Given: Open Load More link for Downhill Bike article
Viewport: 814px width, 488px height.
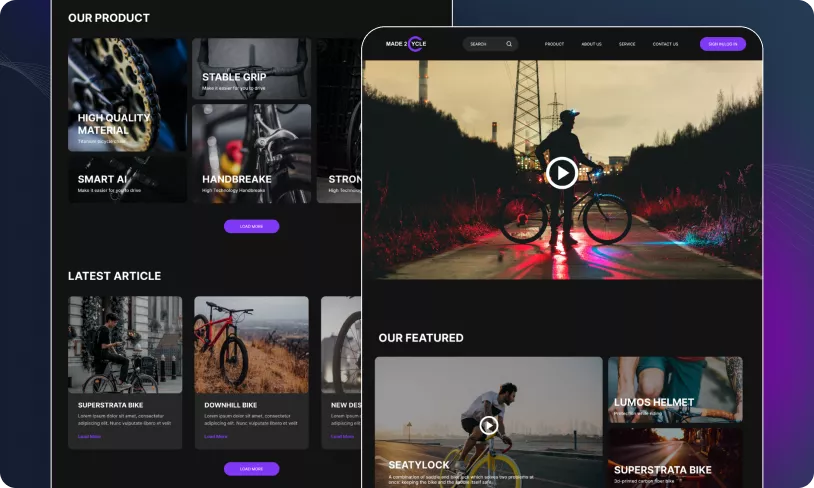Looking at the screenshot, I should (x=215, y=436).
